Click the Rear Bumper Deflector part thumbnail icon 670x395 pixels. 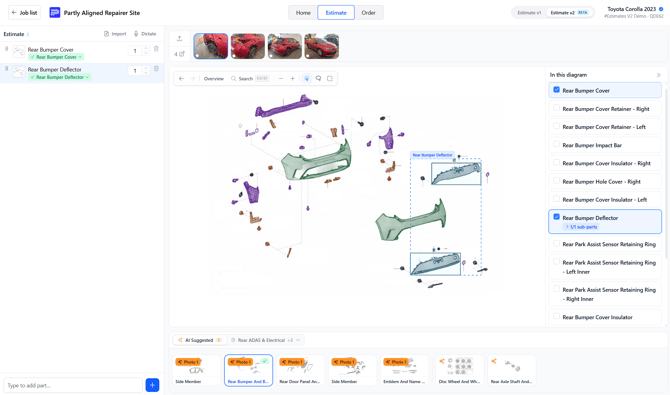pyautogui.click(x=19, y=71)
